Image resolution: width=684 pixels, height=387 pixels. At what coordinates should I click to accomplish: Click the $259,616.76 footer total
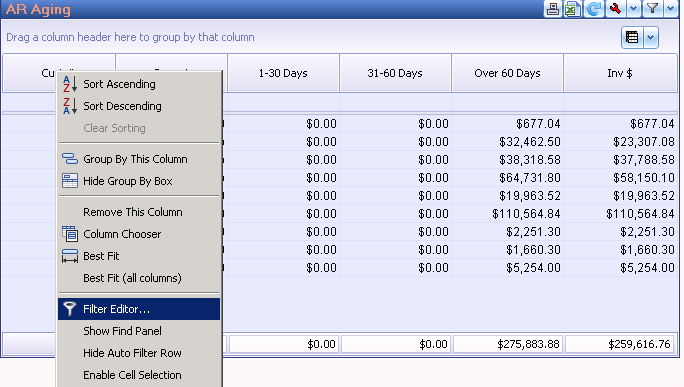click(x=619, y=344)
